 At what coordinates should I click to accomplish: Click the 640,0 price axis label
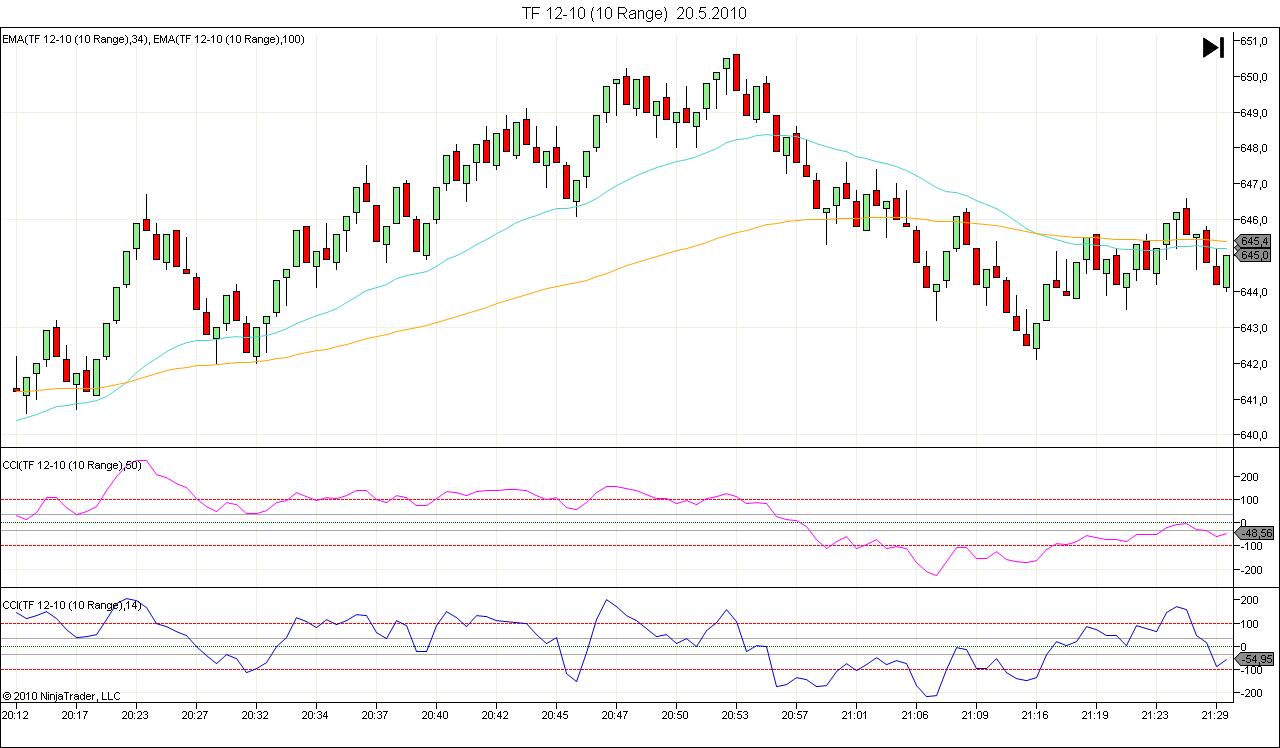(1255, 435)
